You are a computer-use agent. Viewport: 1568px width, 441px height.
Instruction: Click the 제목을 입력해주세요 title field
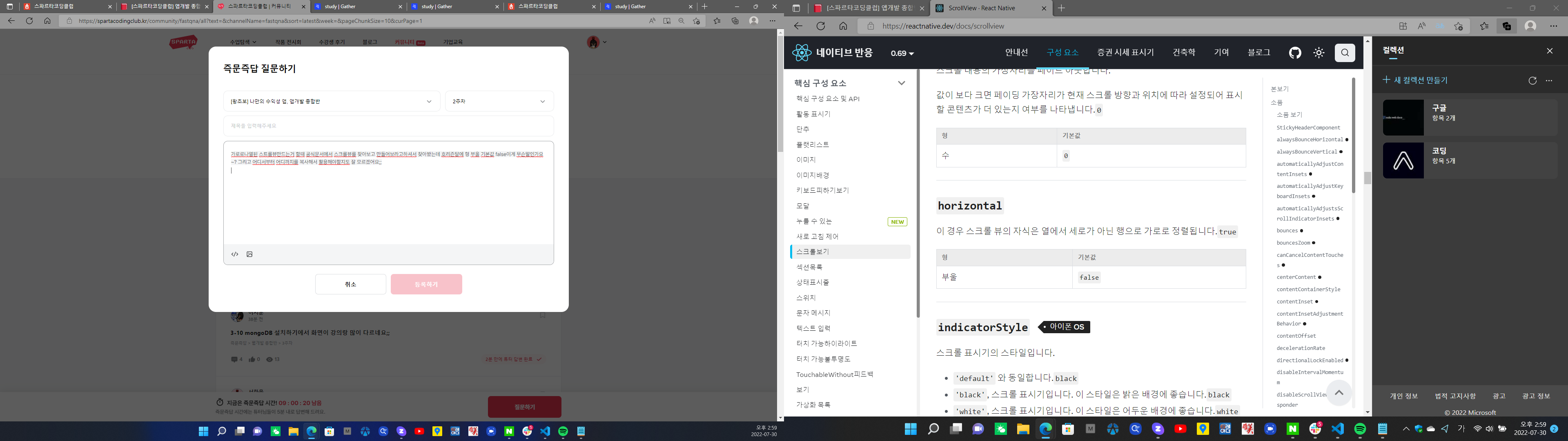pos(388,126)
